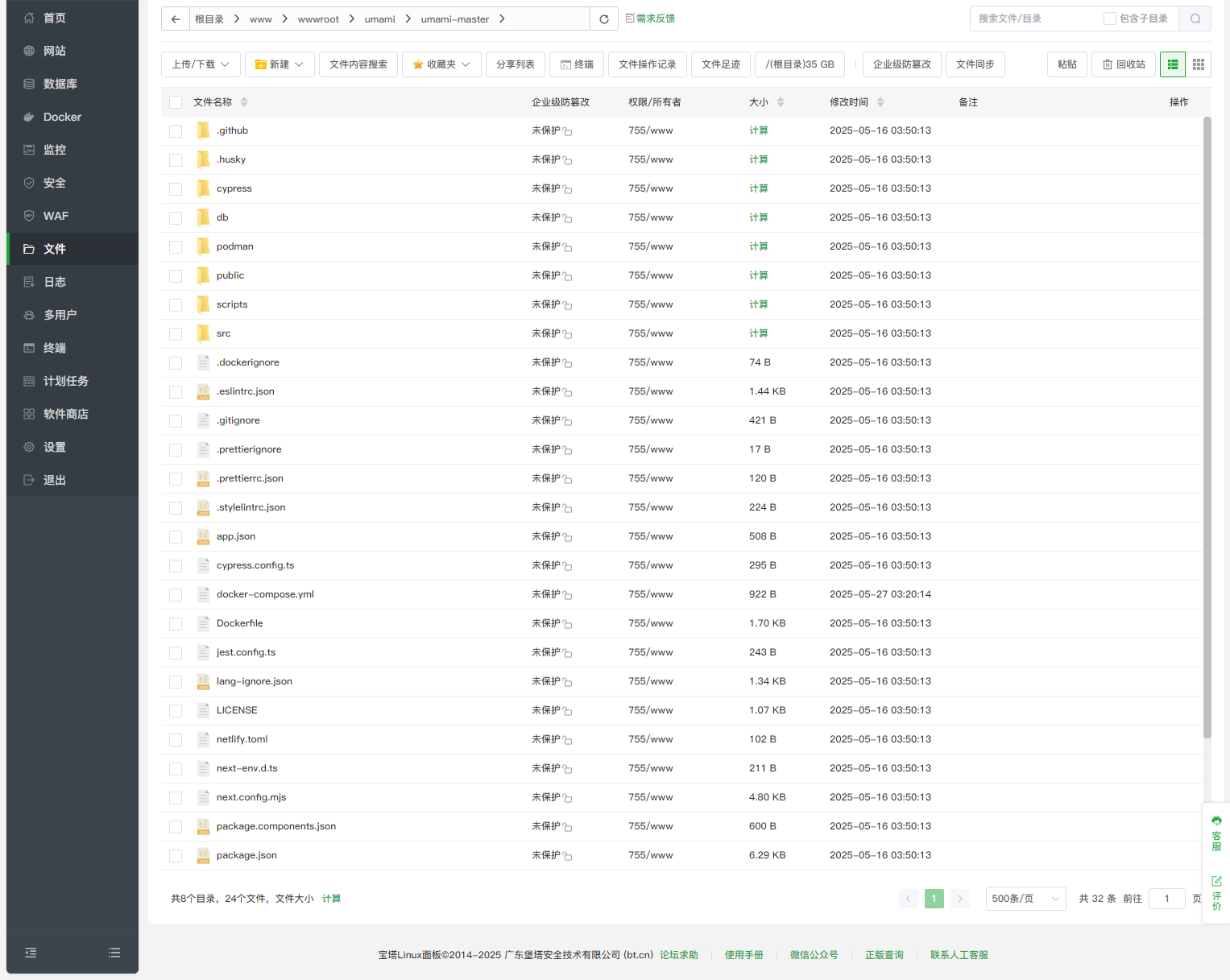Click the Recycle Bin button
Viewport: 1230px width, 980px height.
point(1124,64)
